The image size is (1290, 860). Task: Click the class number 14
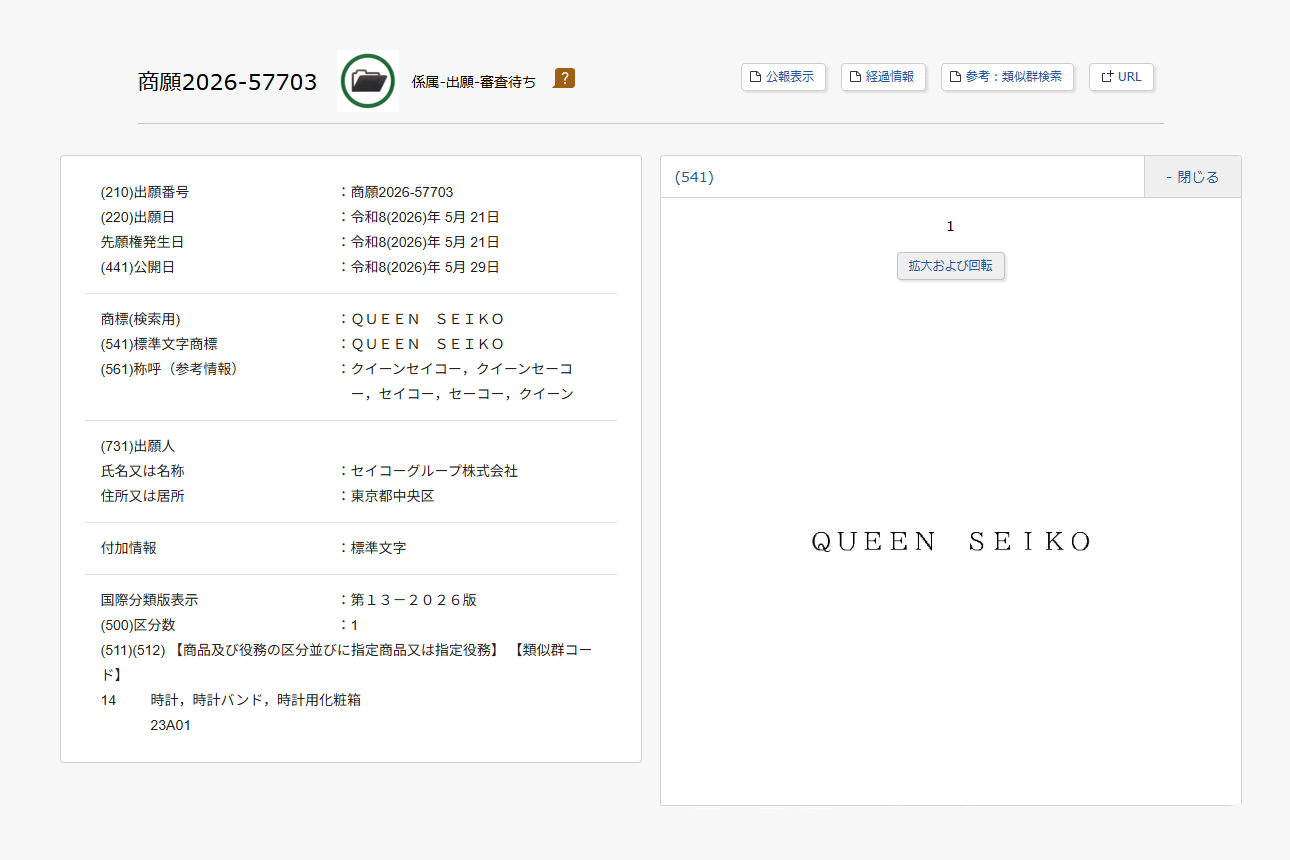pyautogui.click(x=109, y=700)
